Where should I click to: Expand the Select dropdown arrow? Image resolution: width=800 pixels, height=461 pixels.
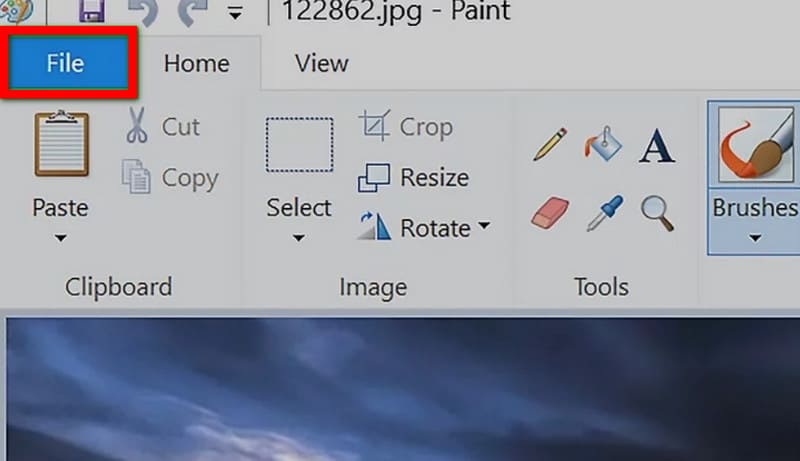coord(299,238)
